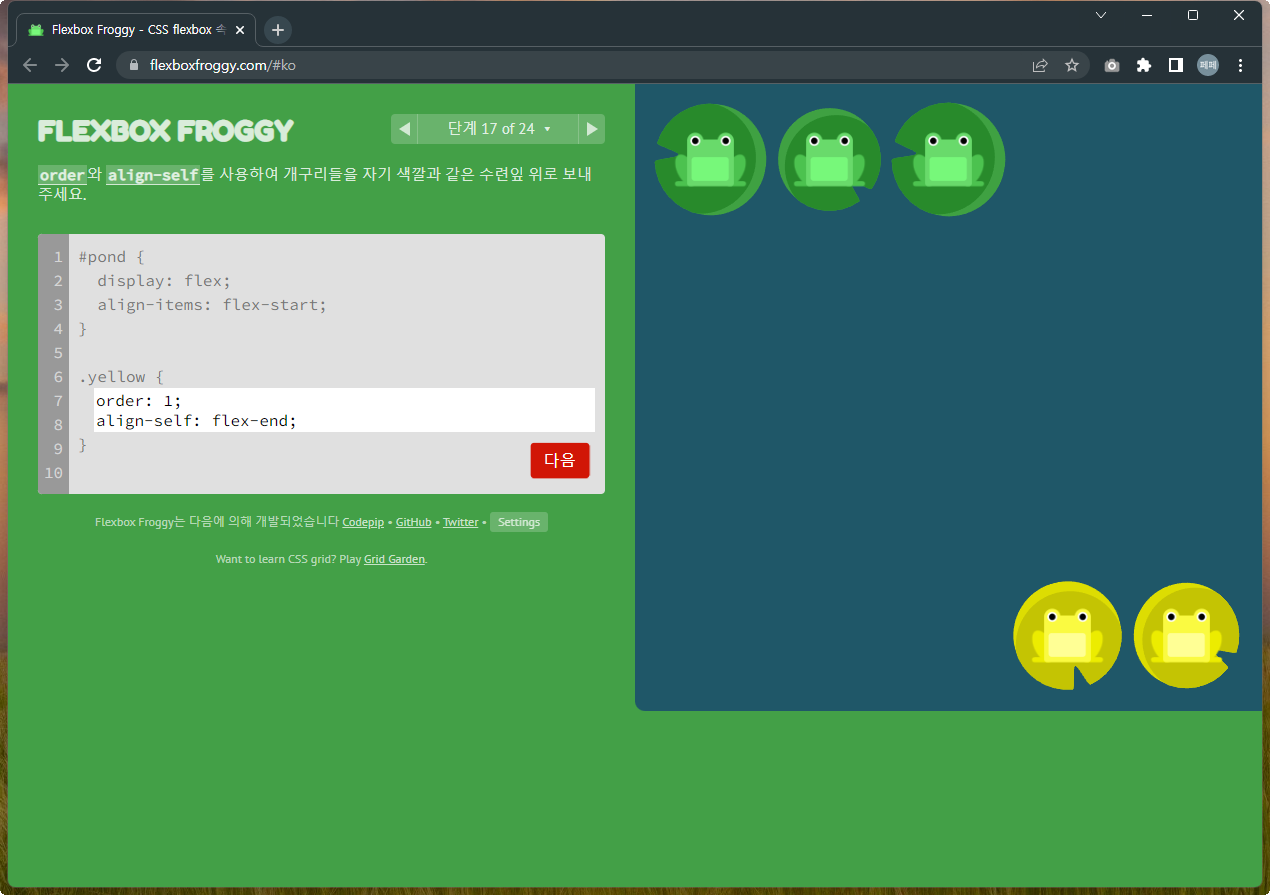Select the Flexbox Froggy browser tab
1270x895 pixels.
(136, 30)
